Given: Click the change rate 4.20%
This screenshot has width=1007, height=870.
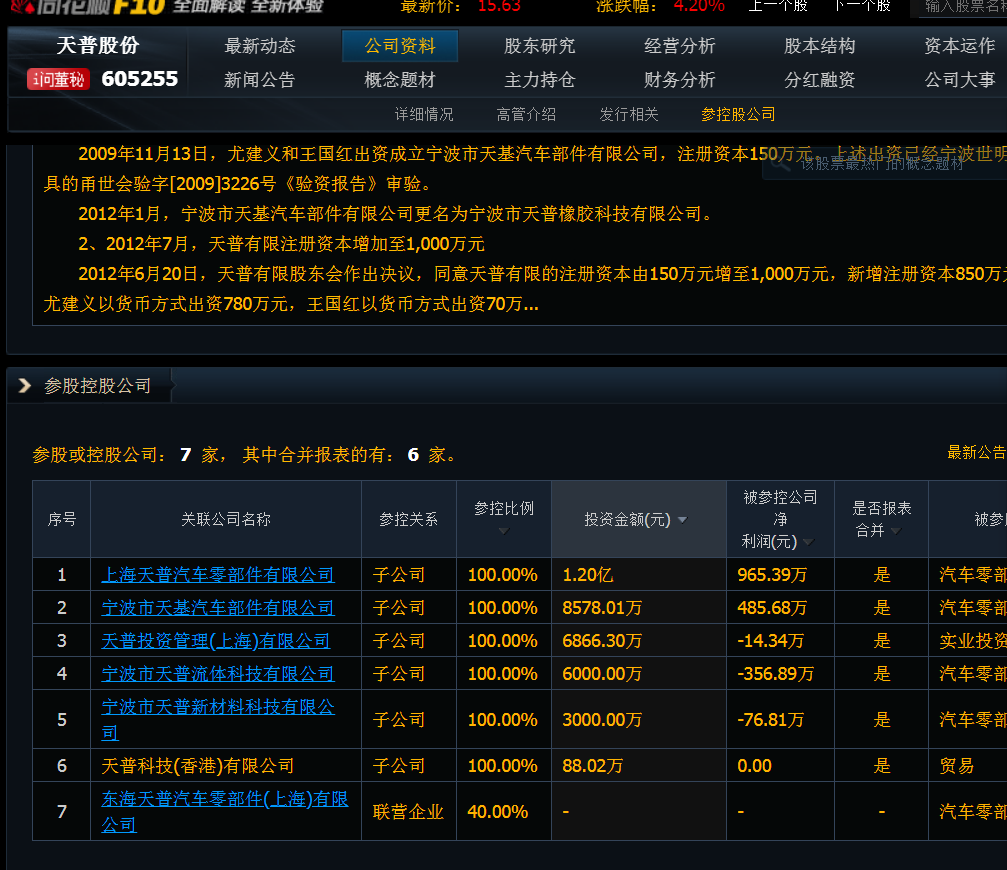Looking at the screenshot, I should (699, 6).
